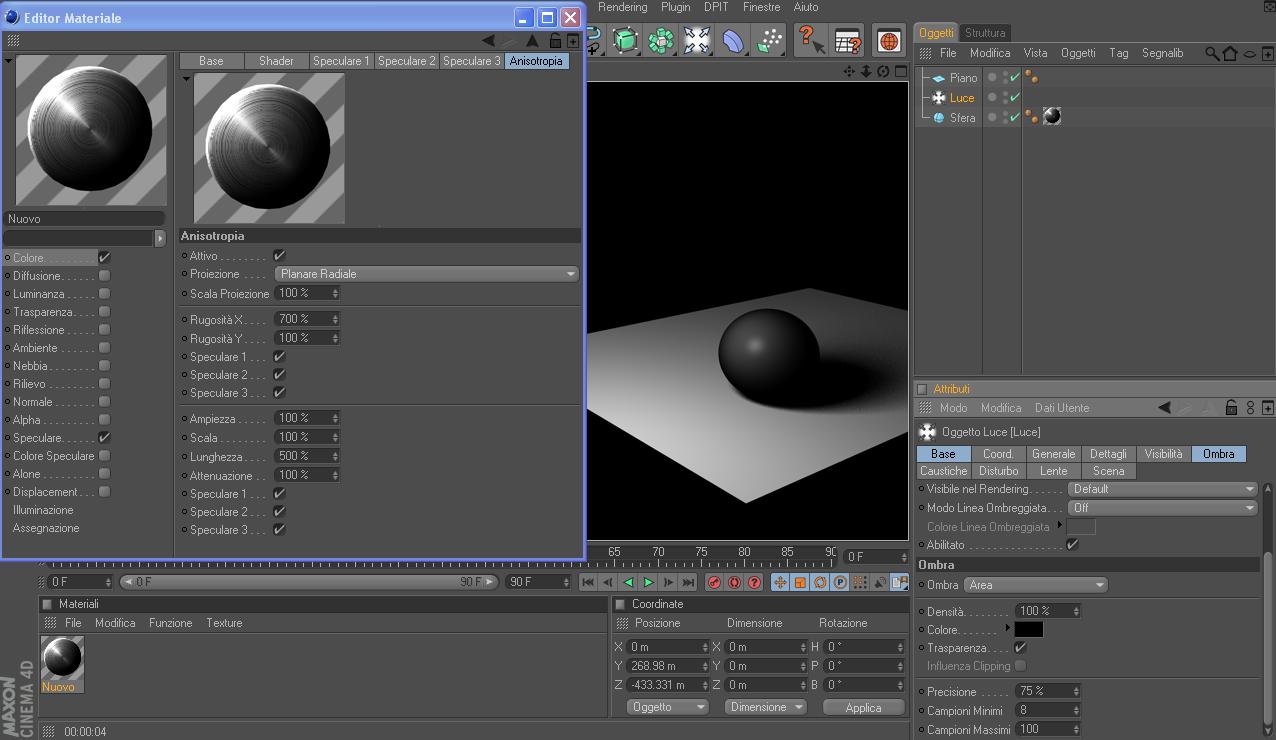Disable the Abilitato checkbox in light attributes

tap(1072, 545)
